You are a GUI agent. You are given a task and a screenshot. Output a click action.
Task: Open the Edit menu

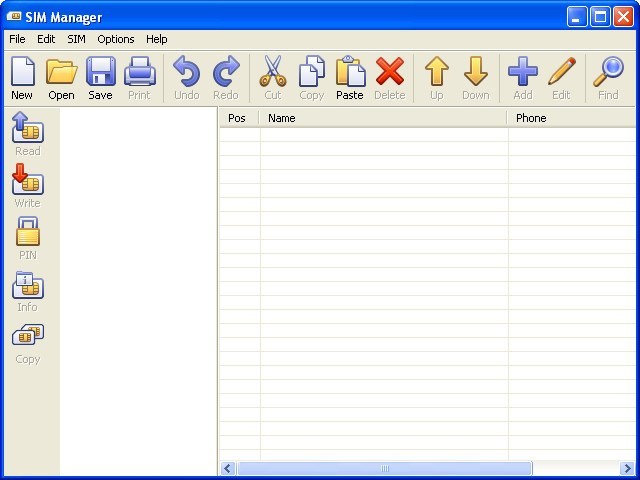point(46,39)
